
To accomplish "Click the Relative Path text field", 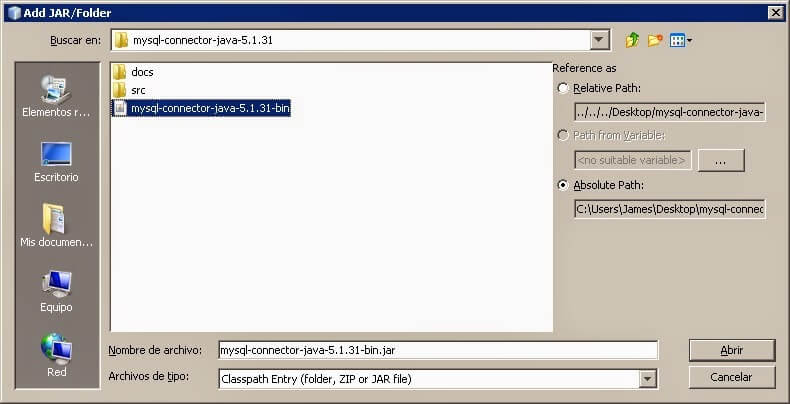I will (x=670, y=112).
